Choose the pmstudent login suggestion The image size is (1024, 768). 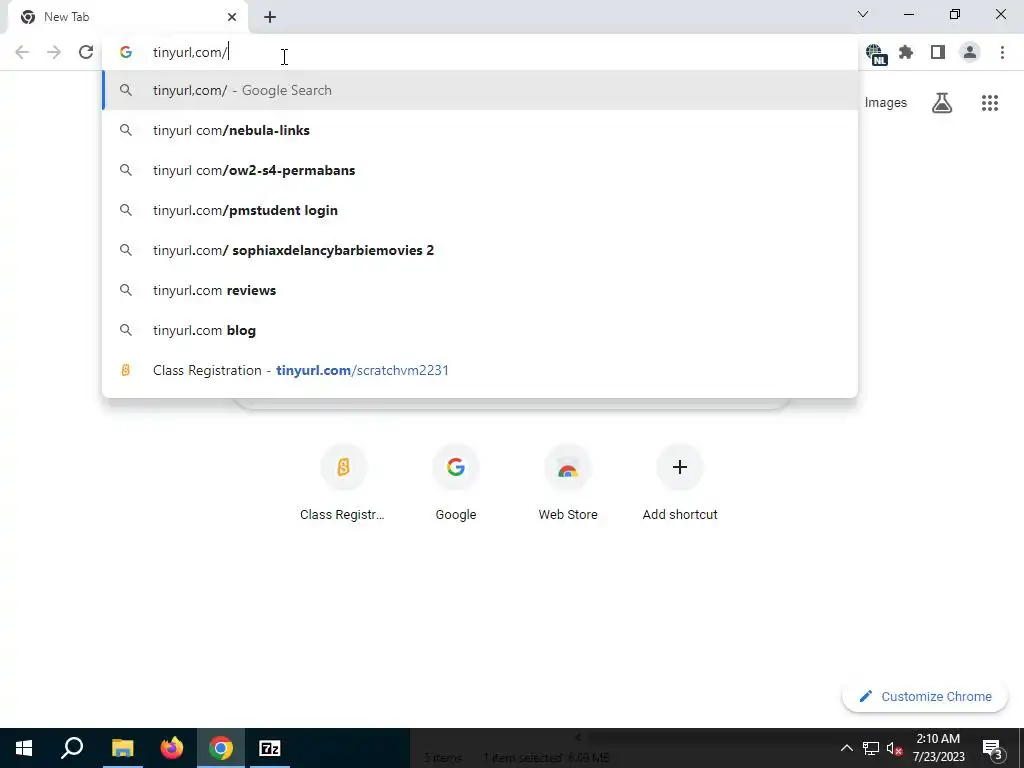point(480,210)
